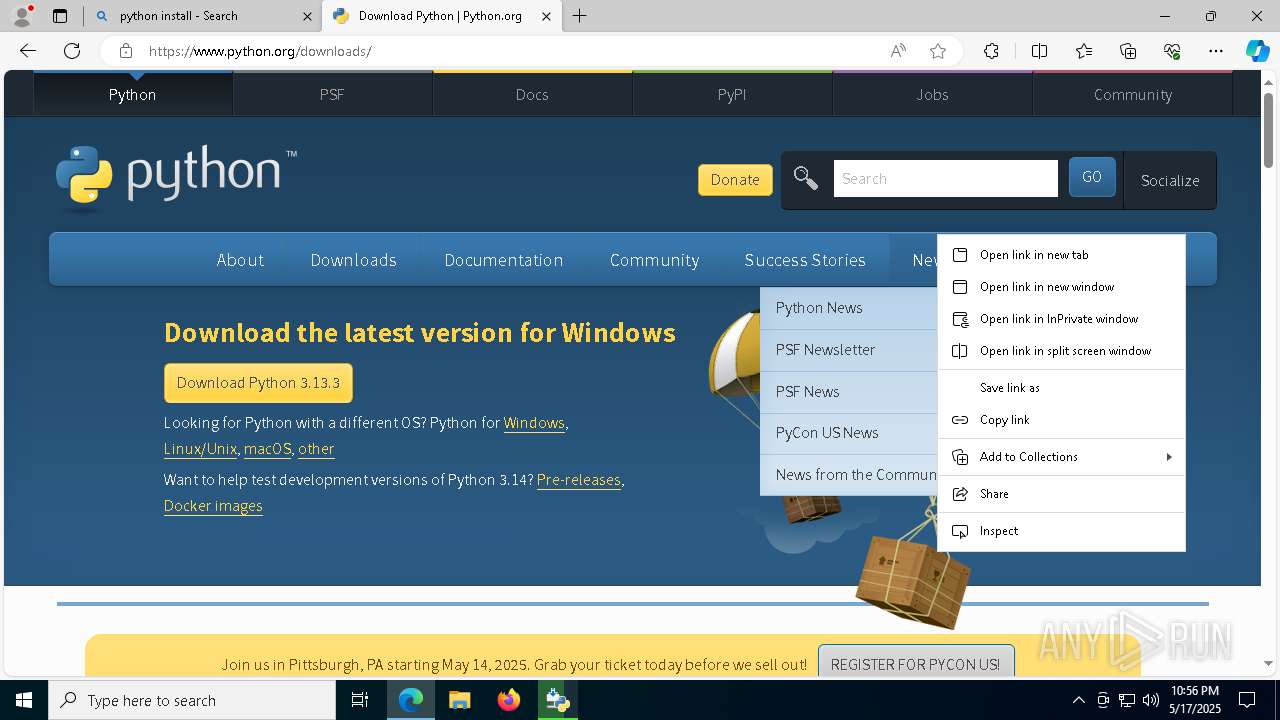The image size is (1280, 720).
Task: Open the Settings and more ellipsis
Action: tap(1216, 51)
